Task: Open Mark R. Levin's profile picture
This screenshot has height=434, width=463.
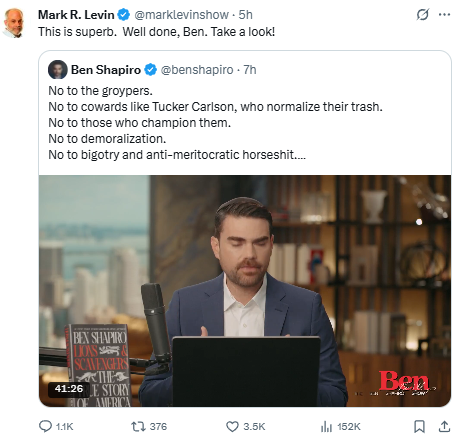Action: [14, 23]
